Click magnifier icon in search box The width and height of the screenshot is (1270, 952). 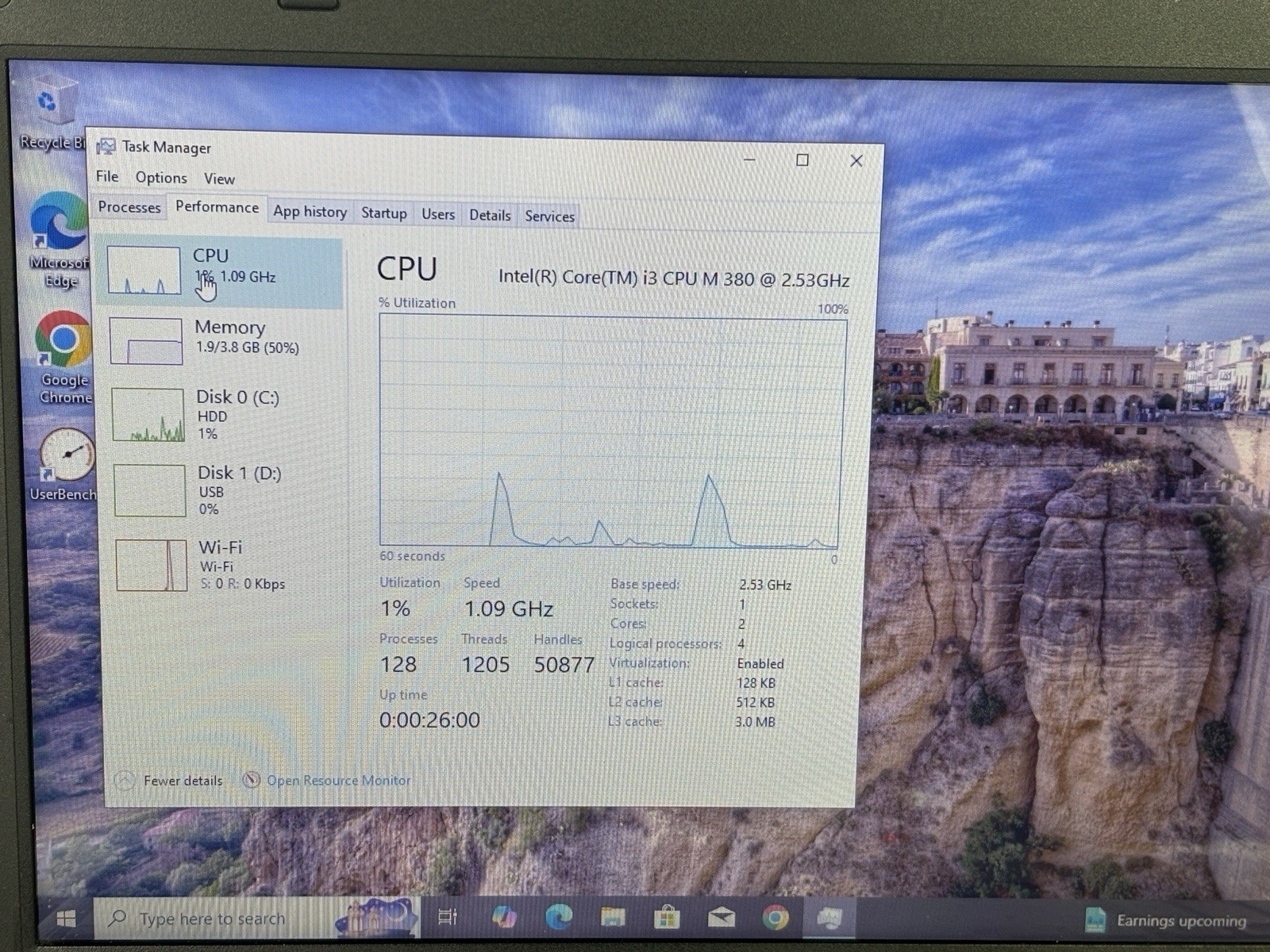click(x=117, y=919)
